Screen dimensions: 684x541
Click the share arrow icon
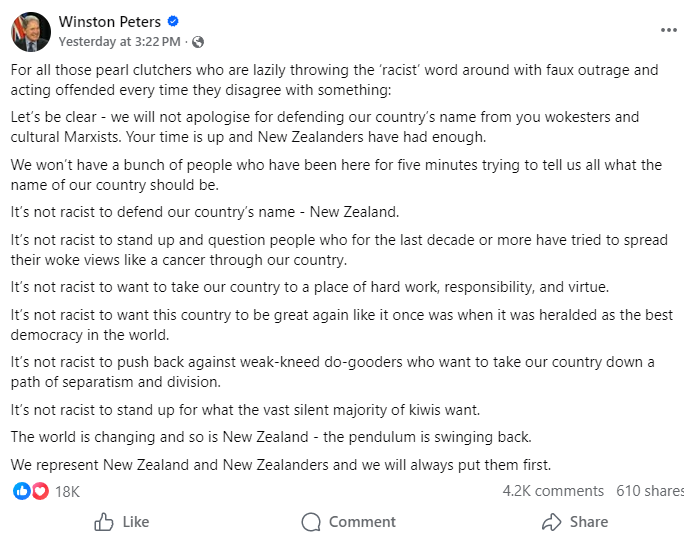tap(551, 522)
